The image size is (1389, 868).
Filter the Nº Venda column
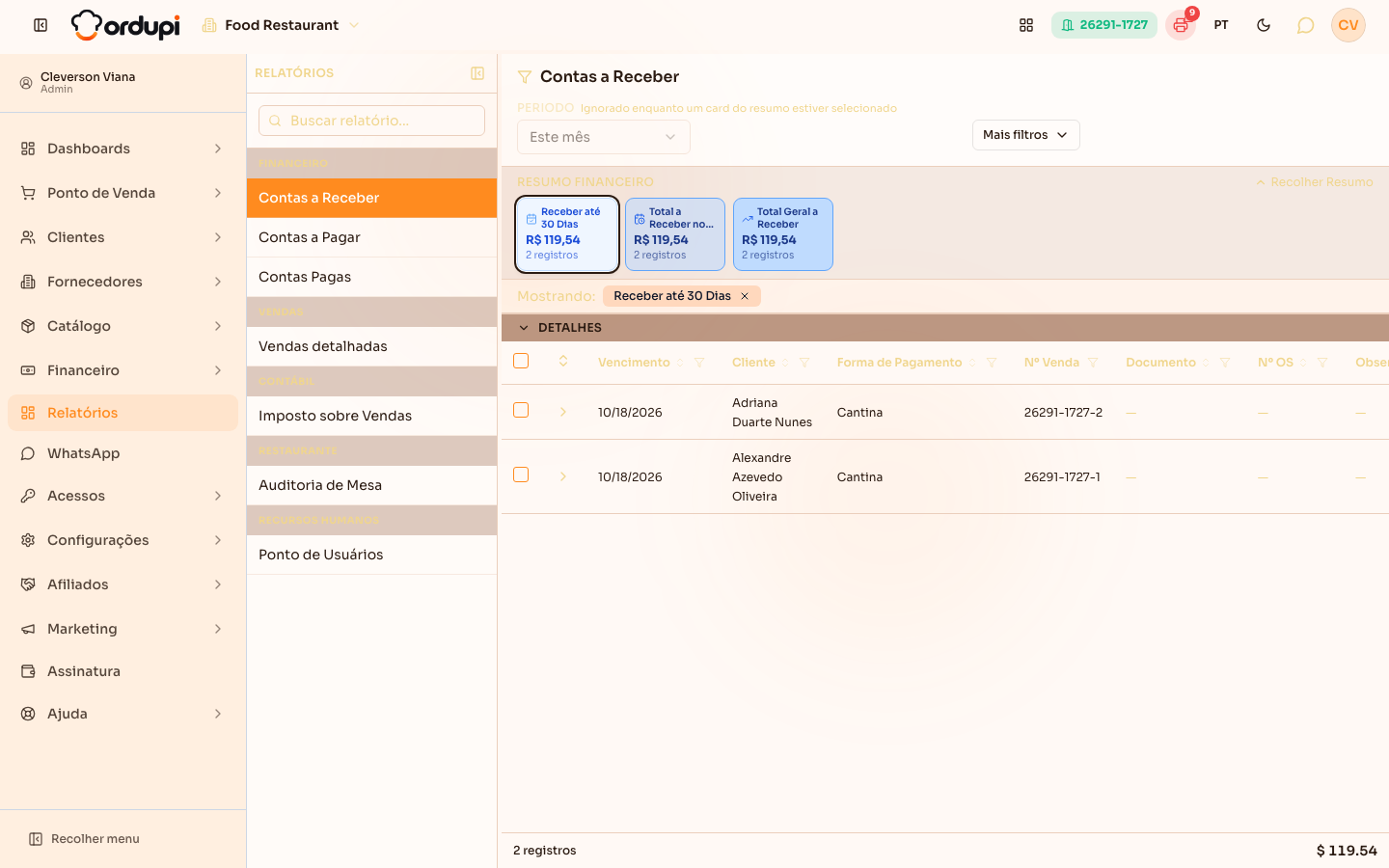[x=1093, y=363]
